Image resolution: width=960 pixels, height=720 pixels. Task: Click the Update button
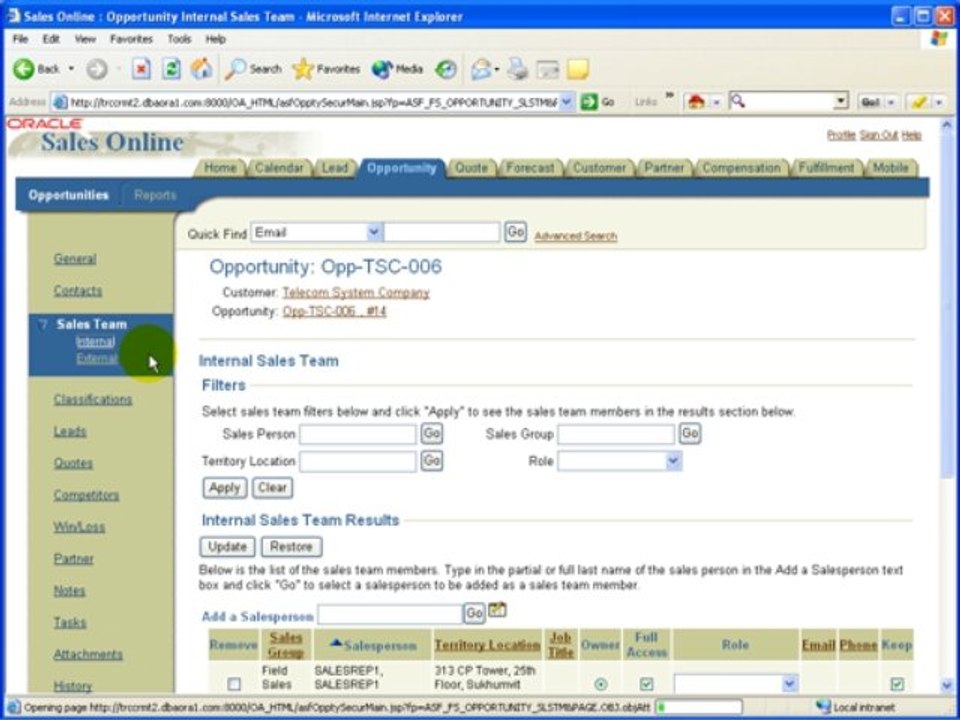227,547
